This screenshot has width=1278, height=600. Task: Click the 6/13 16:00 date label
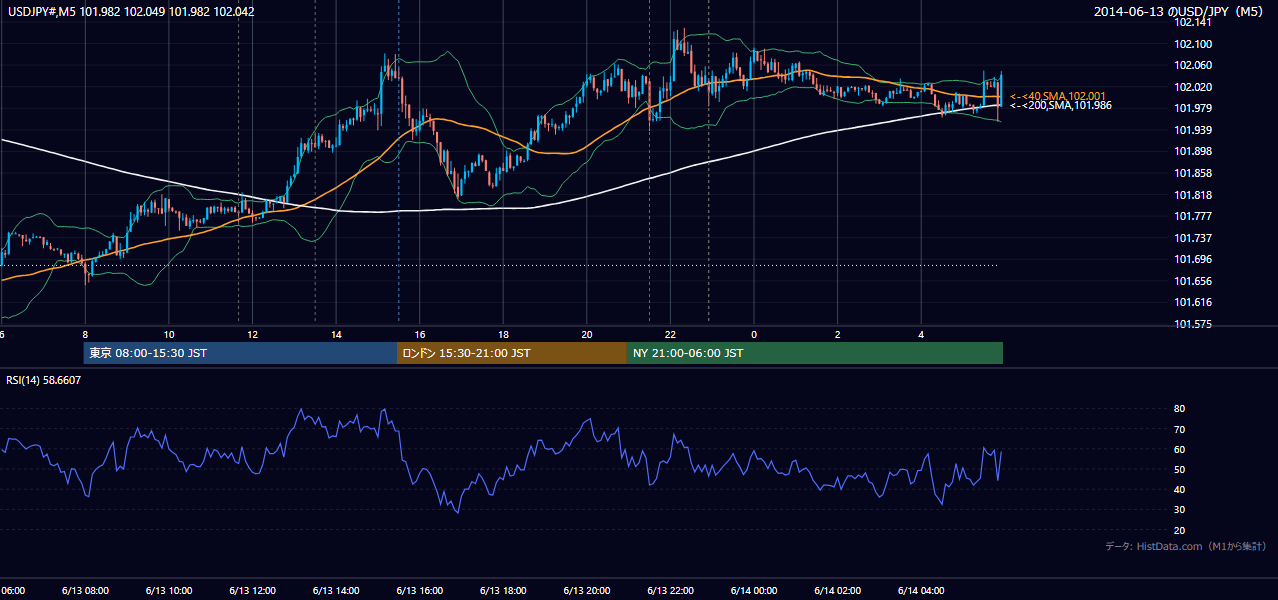point(420,590)
